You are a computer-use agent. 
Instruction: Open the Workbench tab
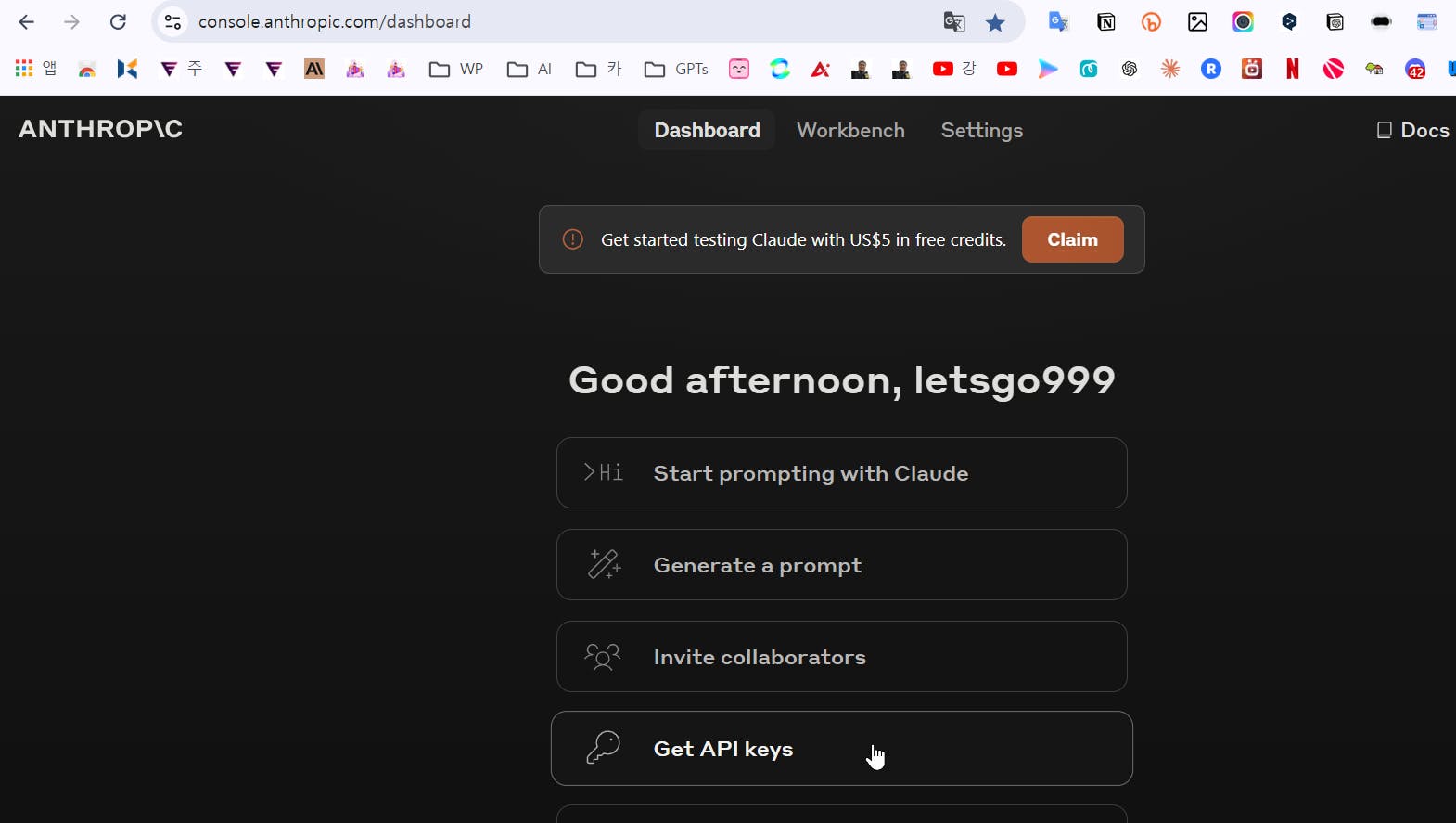(x=850, y=130)
